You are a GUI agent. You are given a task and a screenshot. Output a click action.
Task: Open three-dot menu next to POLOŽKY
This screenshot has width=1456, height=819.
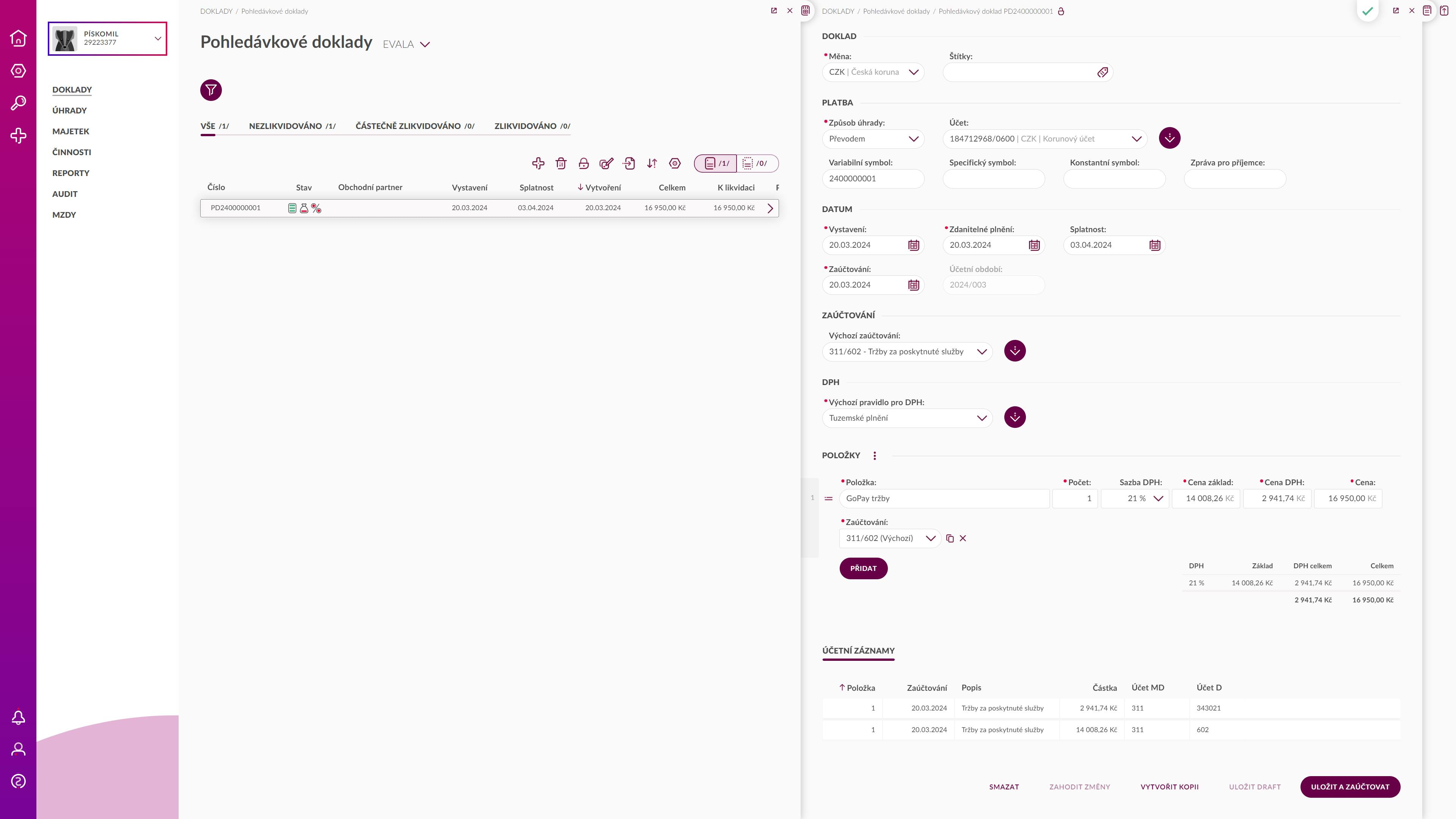[874, 456]
